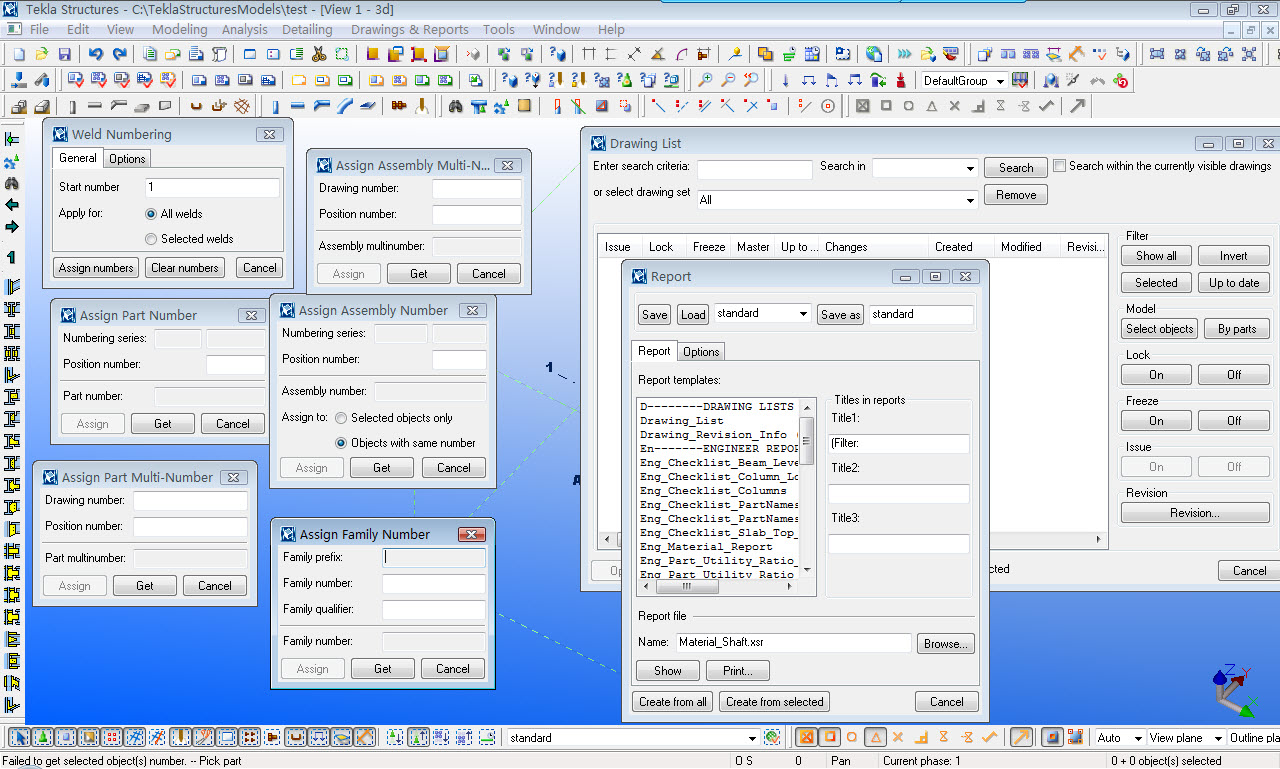1280x769 pixels.
Task: Click the orange triangle snap icon in the bottom bar
Action: (x=875, y=738)
